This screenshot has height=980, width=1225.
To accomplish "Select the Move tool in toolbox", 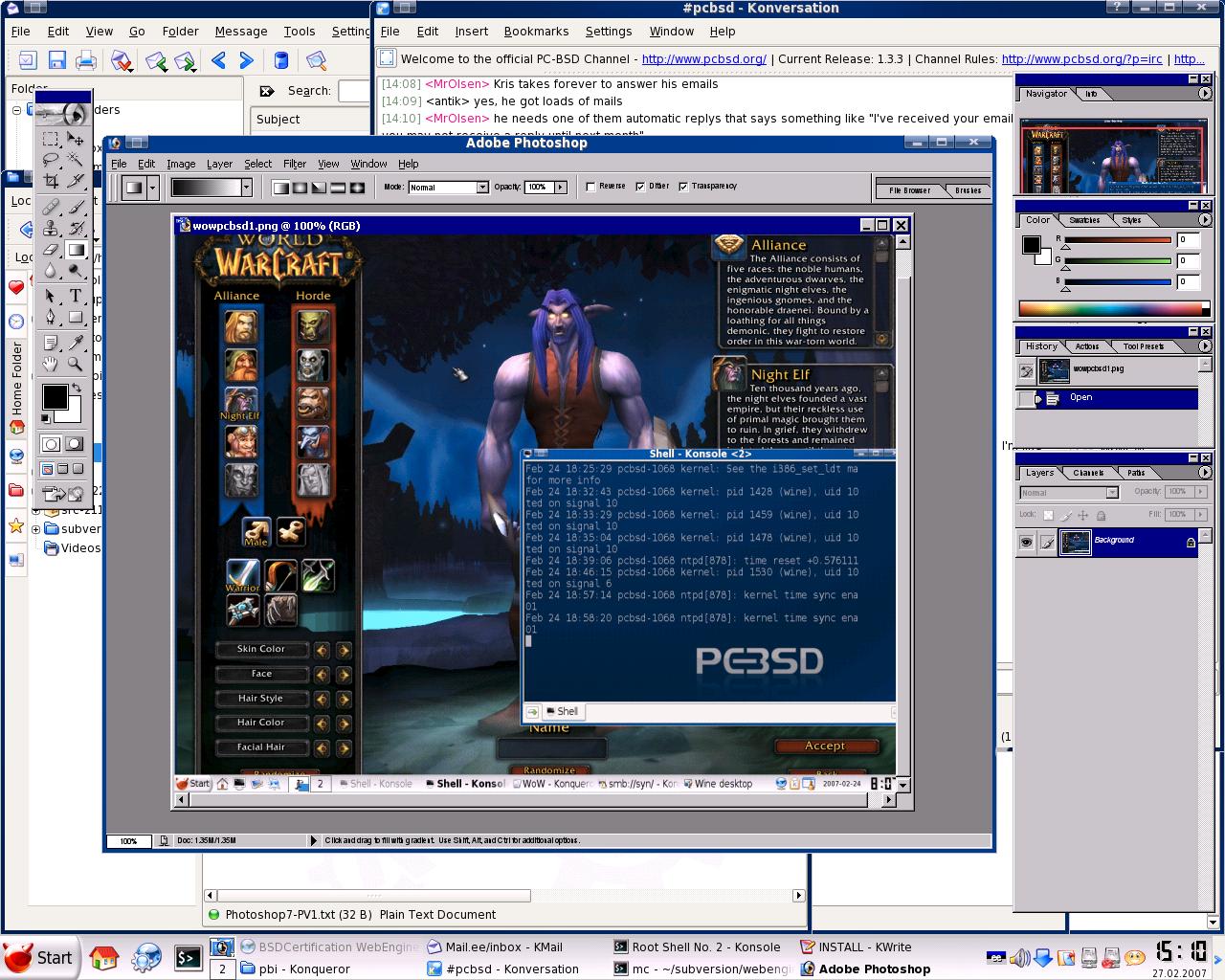I will 76,140.
